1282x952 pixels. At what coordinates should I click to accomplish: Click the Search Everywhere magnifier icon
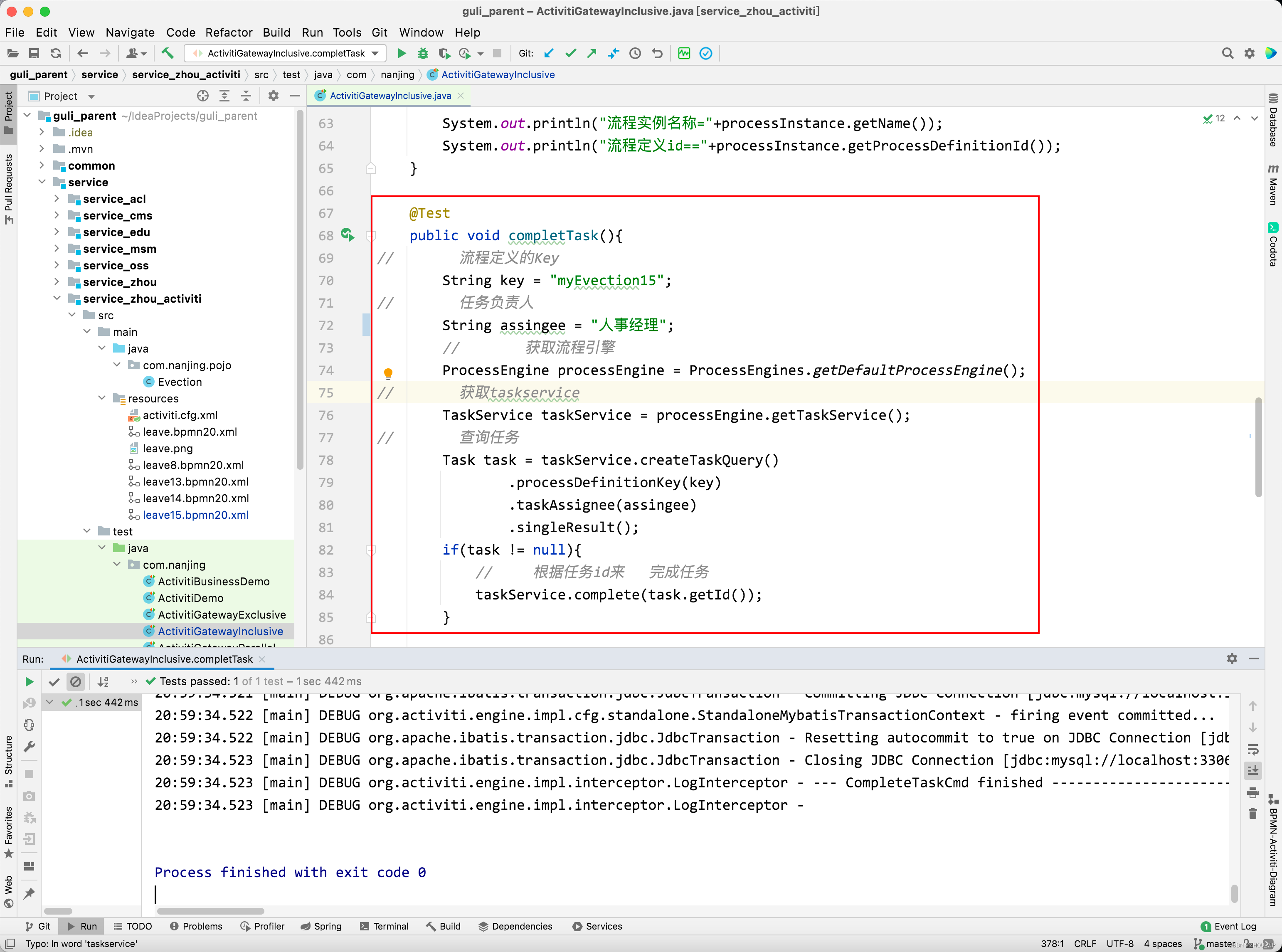tap(1227, 54)
